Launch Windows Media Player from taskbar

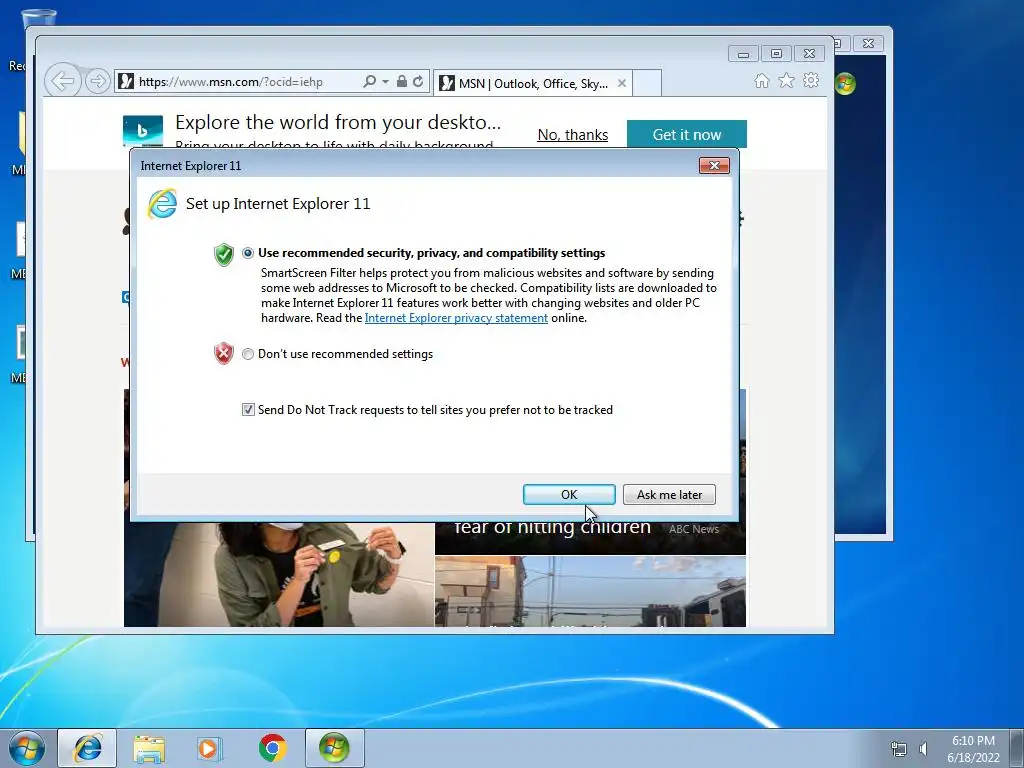[210, 748]
